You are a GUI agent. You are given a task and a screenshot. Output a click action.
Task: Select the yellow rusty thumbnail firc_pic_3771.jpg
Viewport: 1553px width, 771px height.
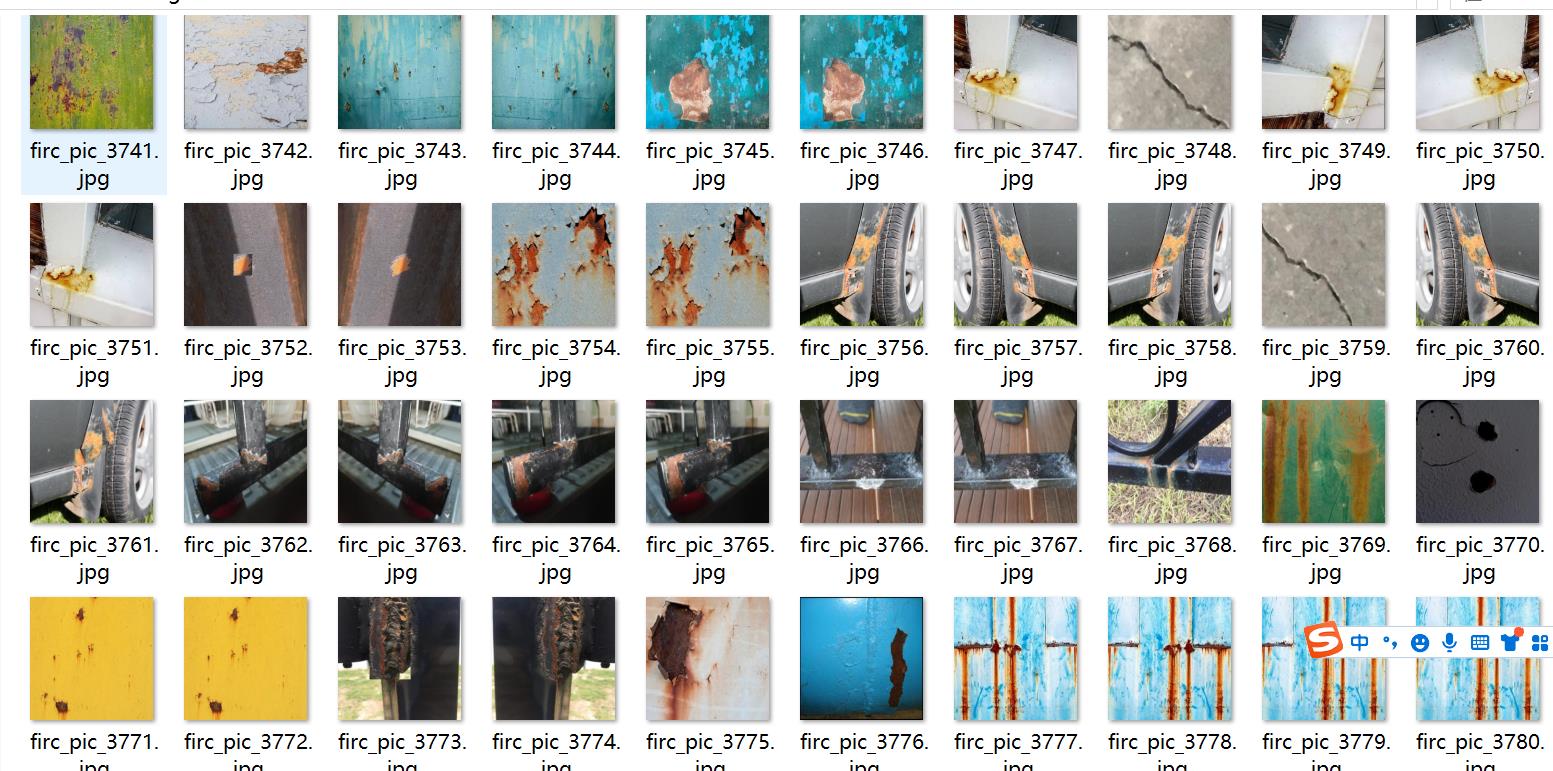pos(92,658)
